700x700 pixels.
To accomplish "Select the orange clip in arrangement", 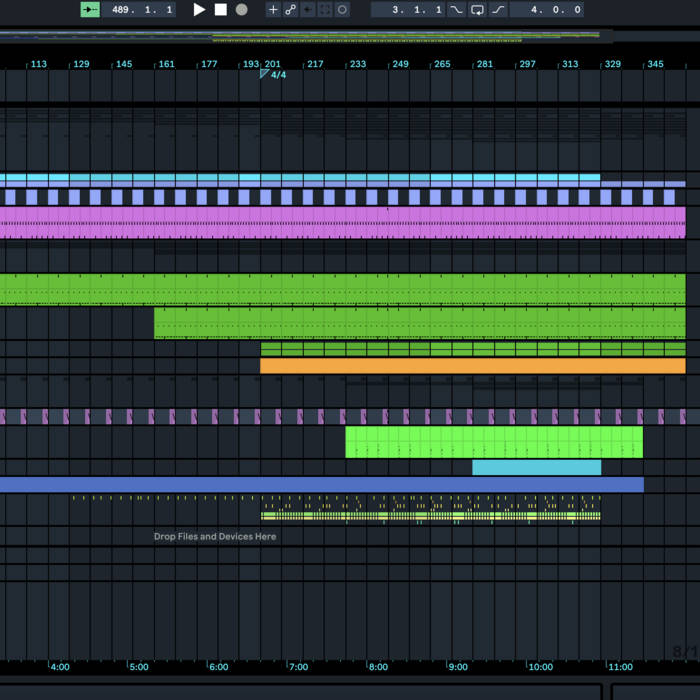I will click(x=472, y=366).
